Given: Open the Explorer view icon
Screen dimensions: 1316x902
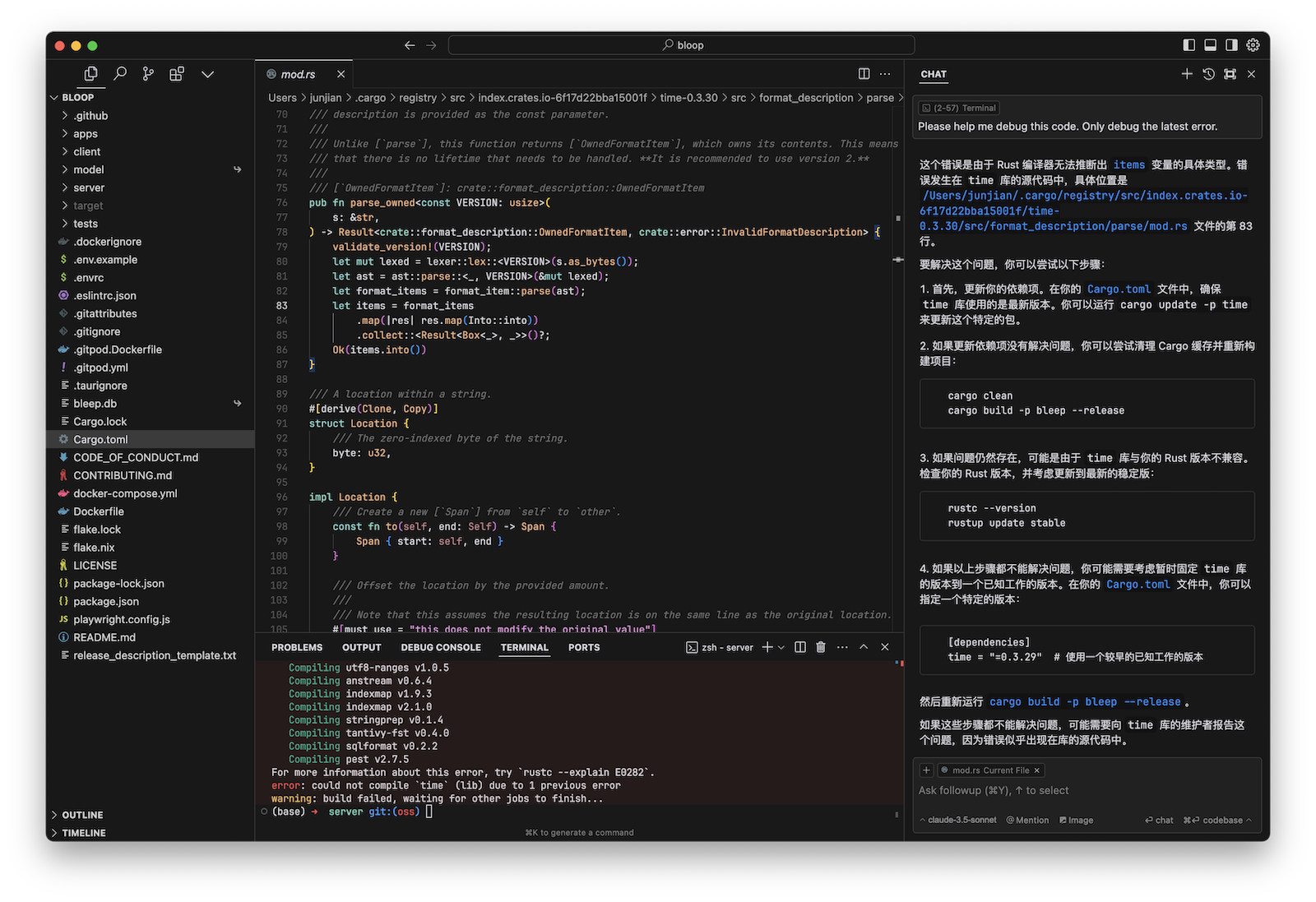Looking at the screenshot, I should click(x=90, y=74).
